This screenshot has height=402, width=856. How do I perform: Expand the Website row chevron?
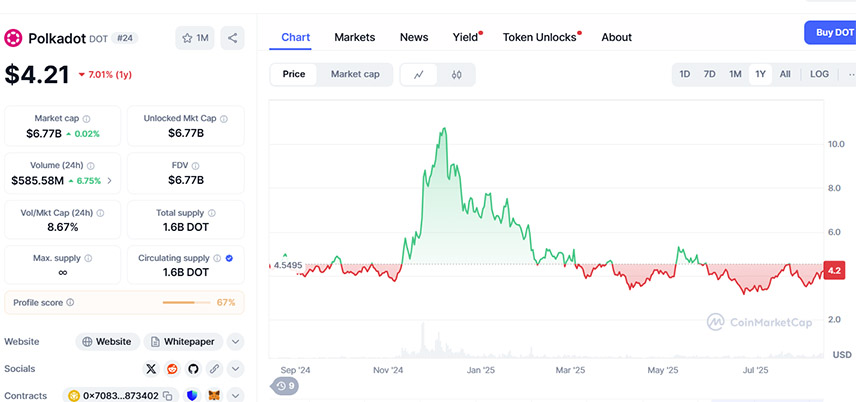(x=235, y=342)
